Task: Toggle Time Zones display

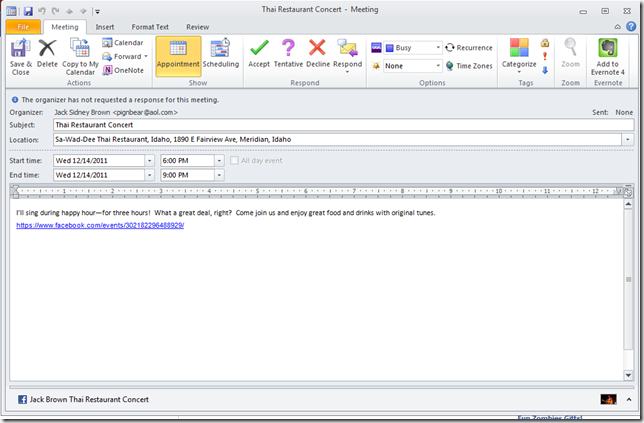Action: click(468, 66)
